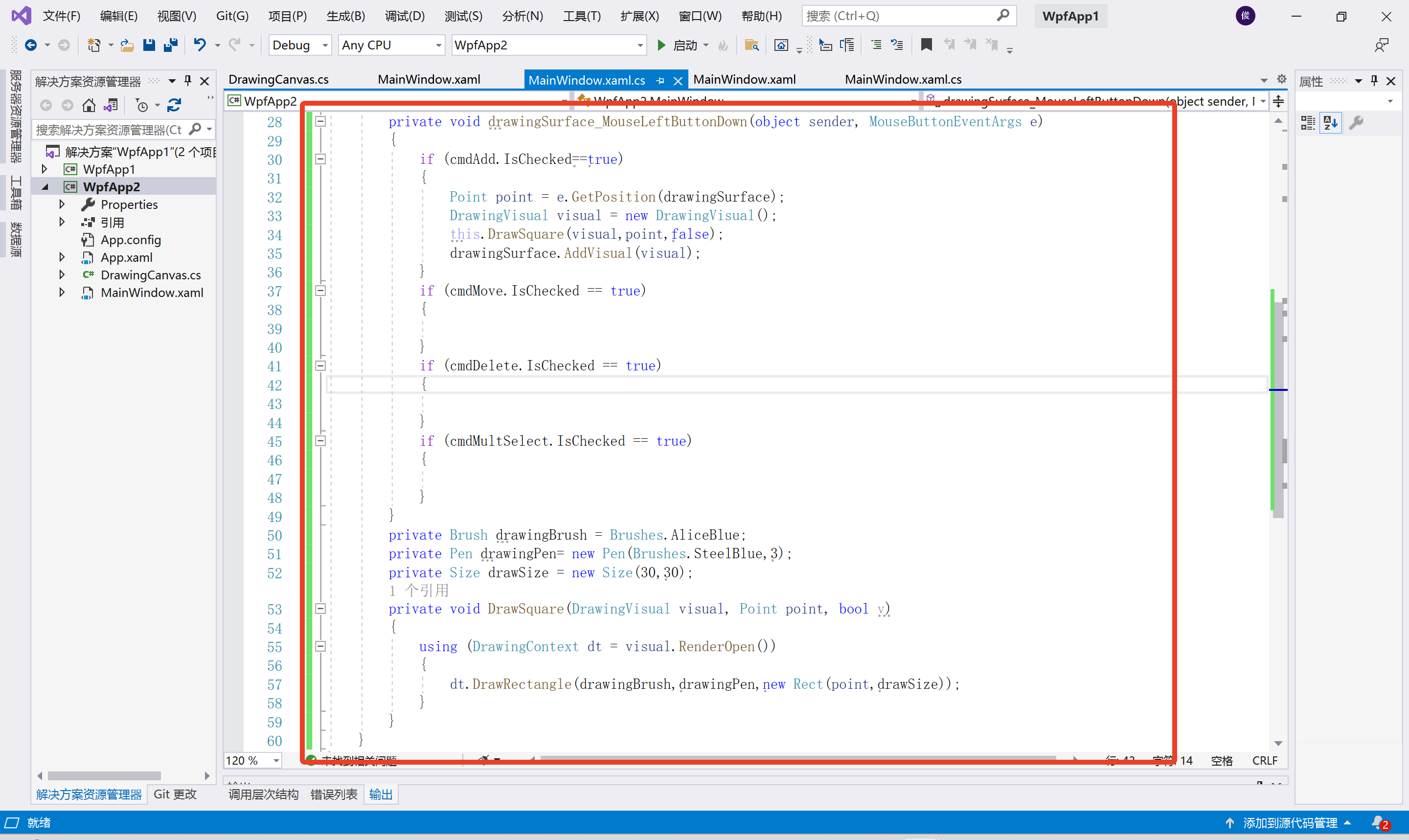Click the Save All toolbar icon
The width and height of the screenshot is (1409, 840).
click(x=170, y=45)
